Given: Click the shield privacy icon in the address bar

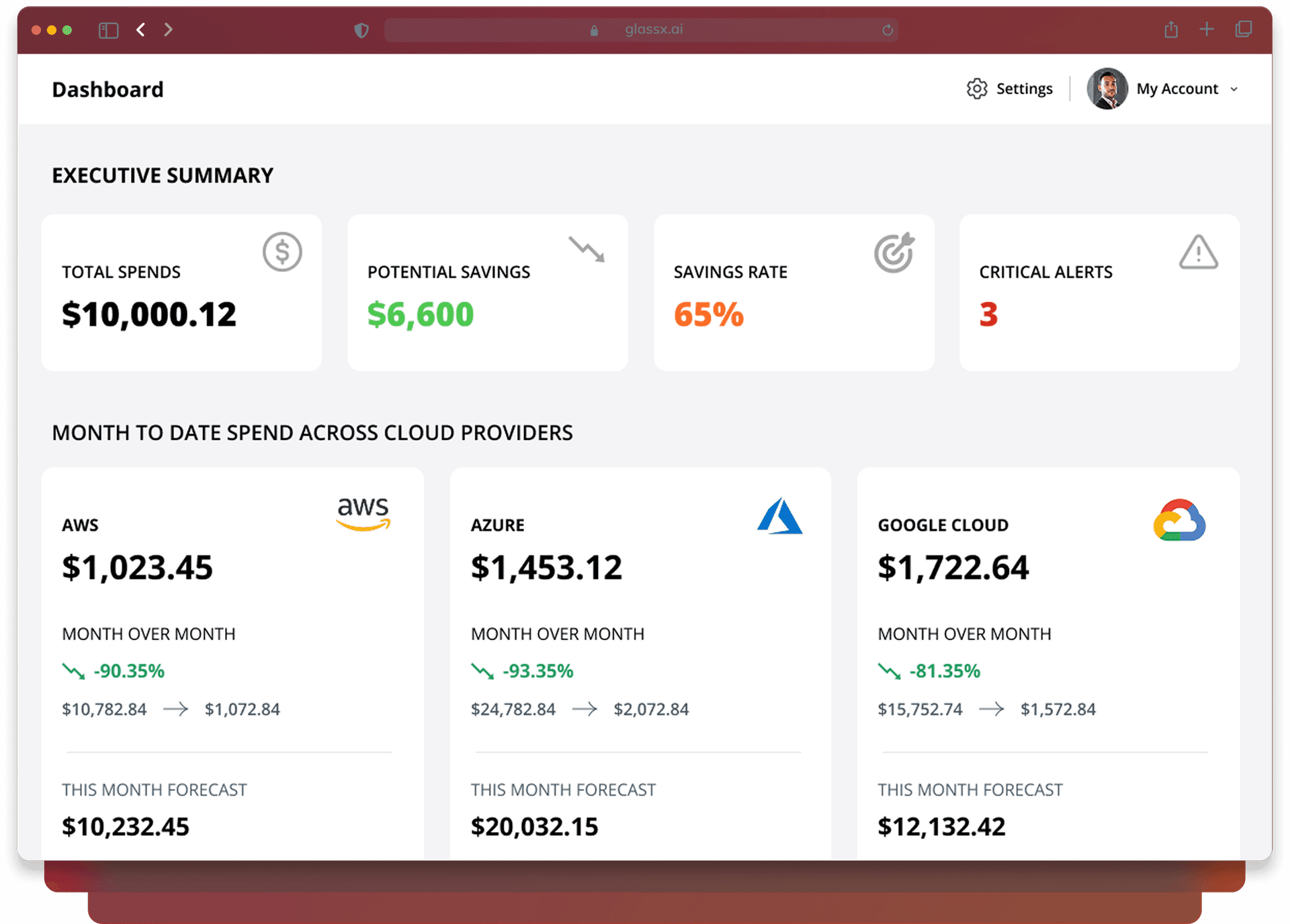Looking at the screenshot, I should point(361,30).
